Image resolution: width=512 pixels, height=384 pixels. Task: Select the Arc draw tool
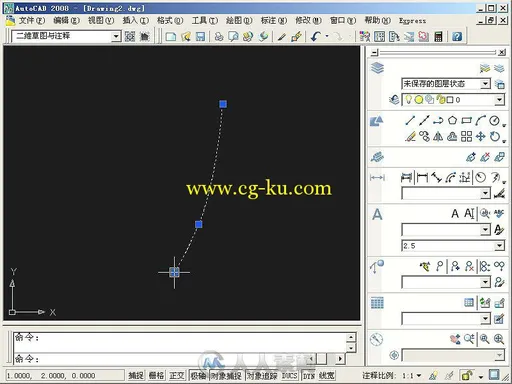point(480,120)
